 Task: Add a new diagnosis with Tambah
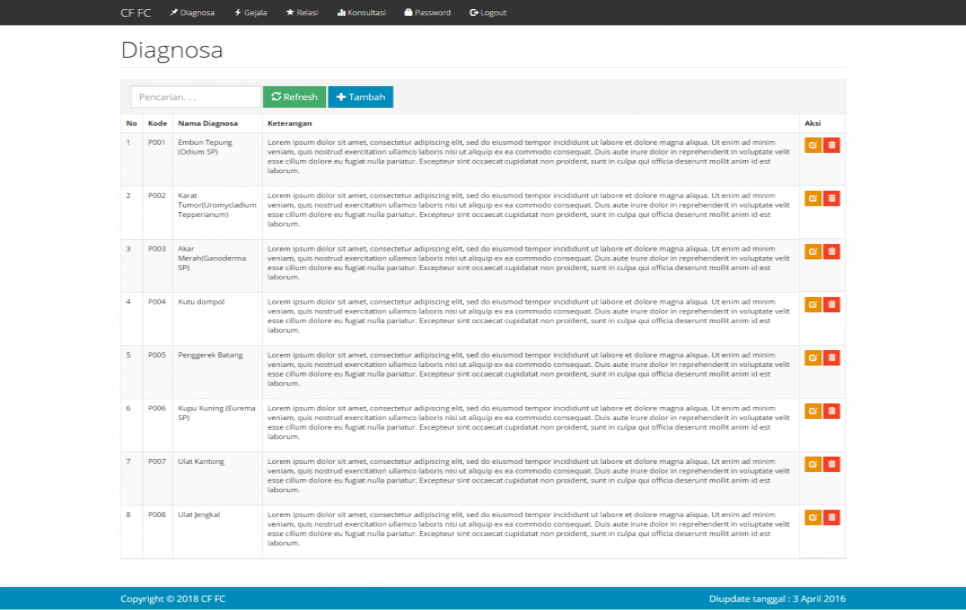pyautogui.click(x=360, y=96)
